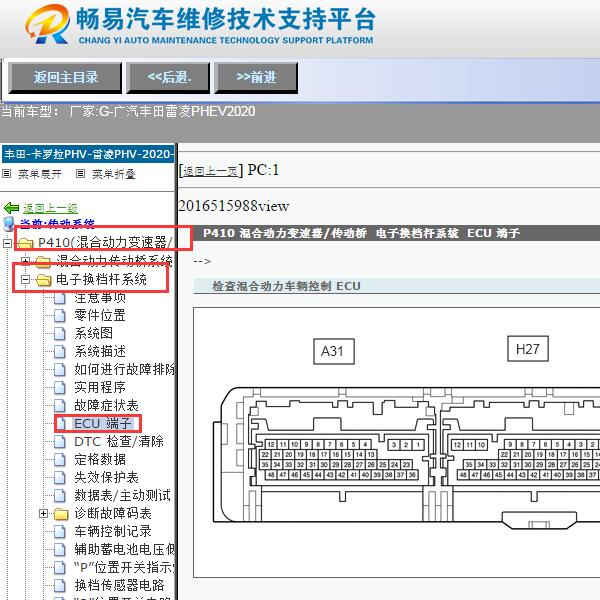The image size is (600, 600).
Task: Open the 诊断故障码表 folder
Action: pyautogui.click(x=113, y=513)
